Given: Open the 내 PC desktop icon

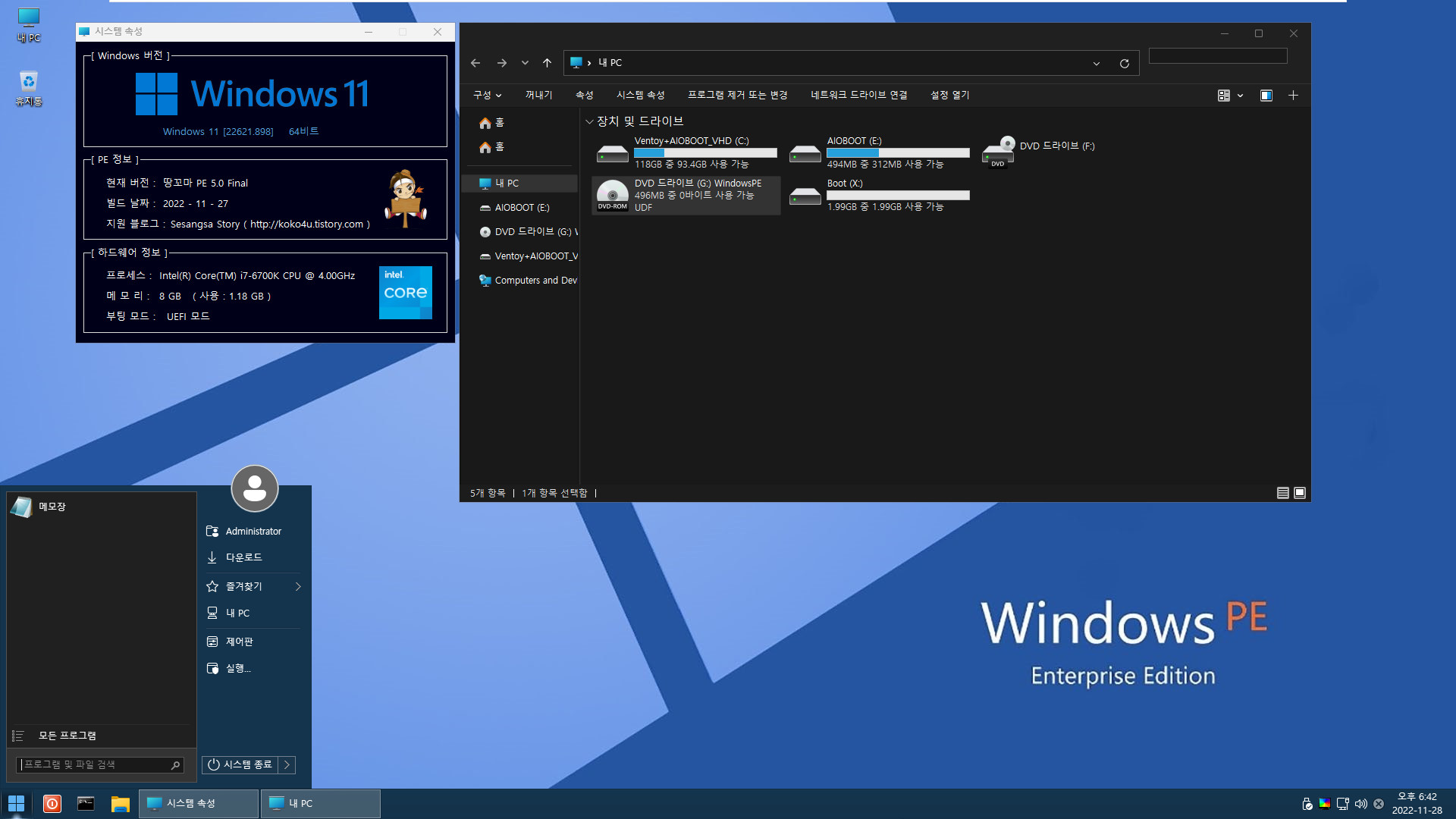Looking at the screenshot, I should pyautogui.click(x=28, y=25).
